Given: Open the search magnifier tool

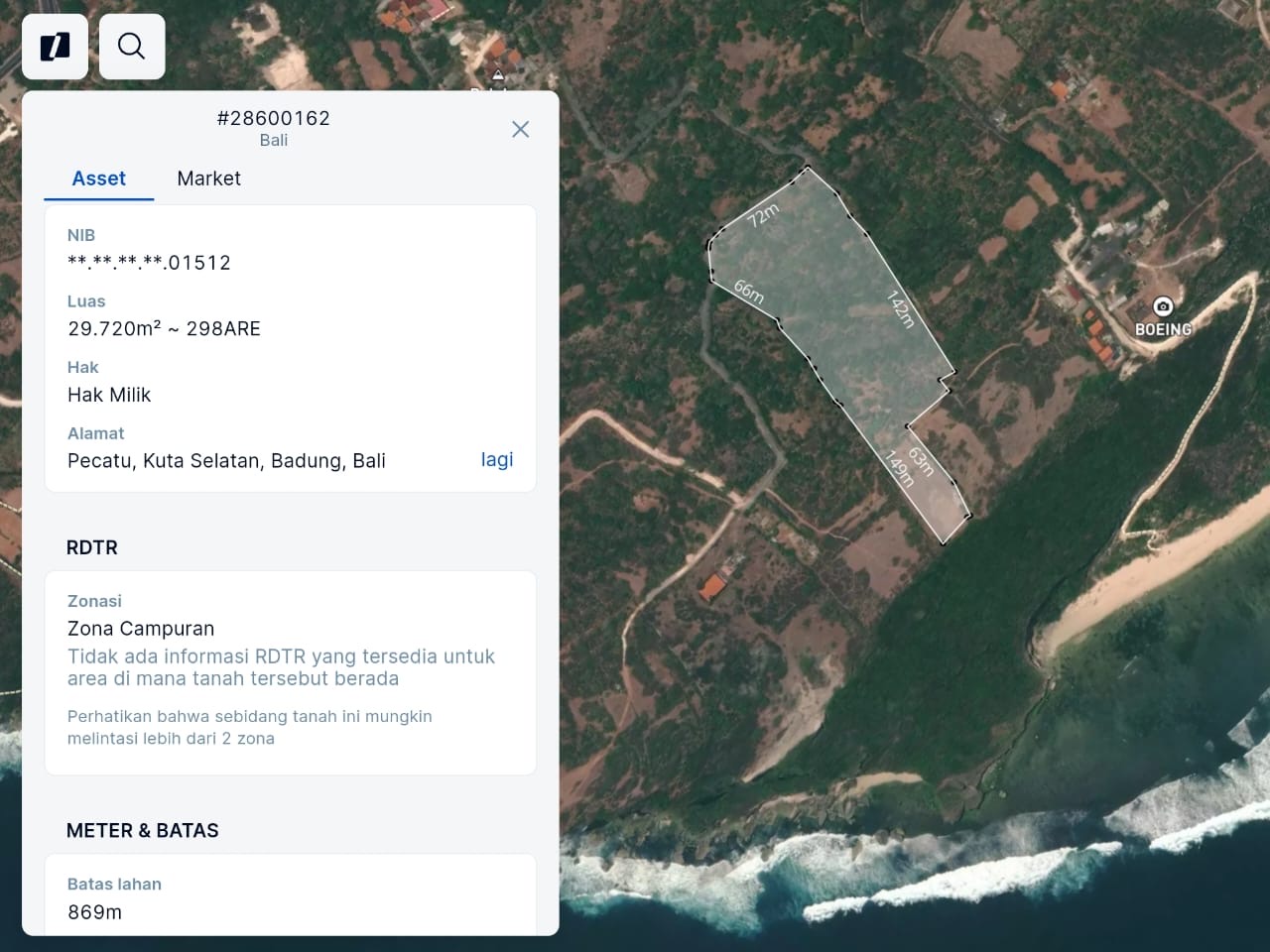Looking at the screenshot, I should click(x=132, y=47).
